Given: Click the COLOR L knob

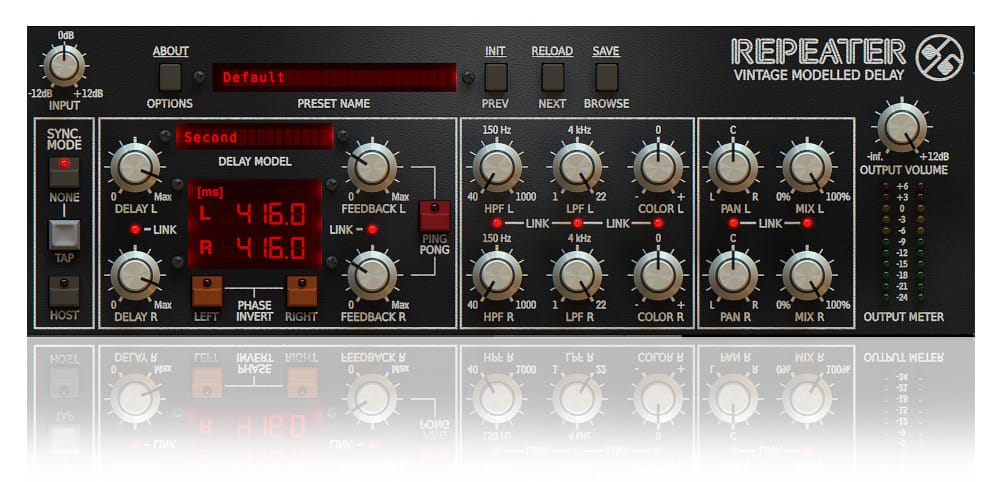Looking at the screenshot, I should (658, 167).
